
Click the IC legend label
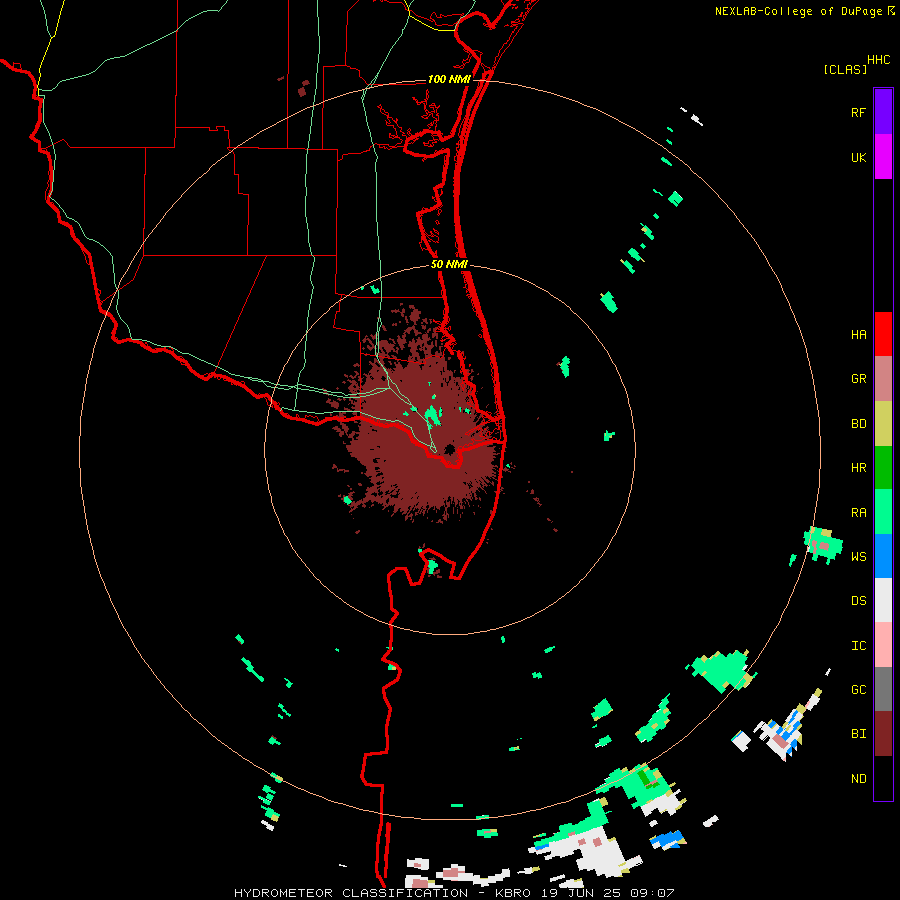coord(858,646)
